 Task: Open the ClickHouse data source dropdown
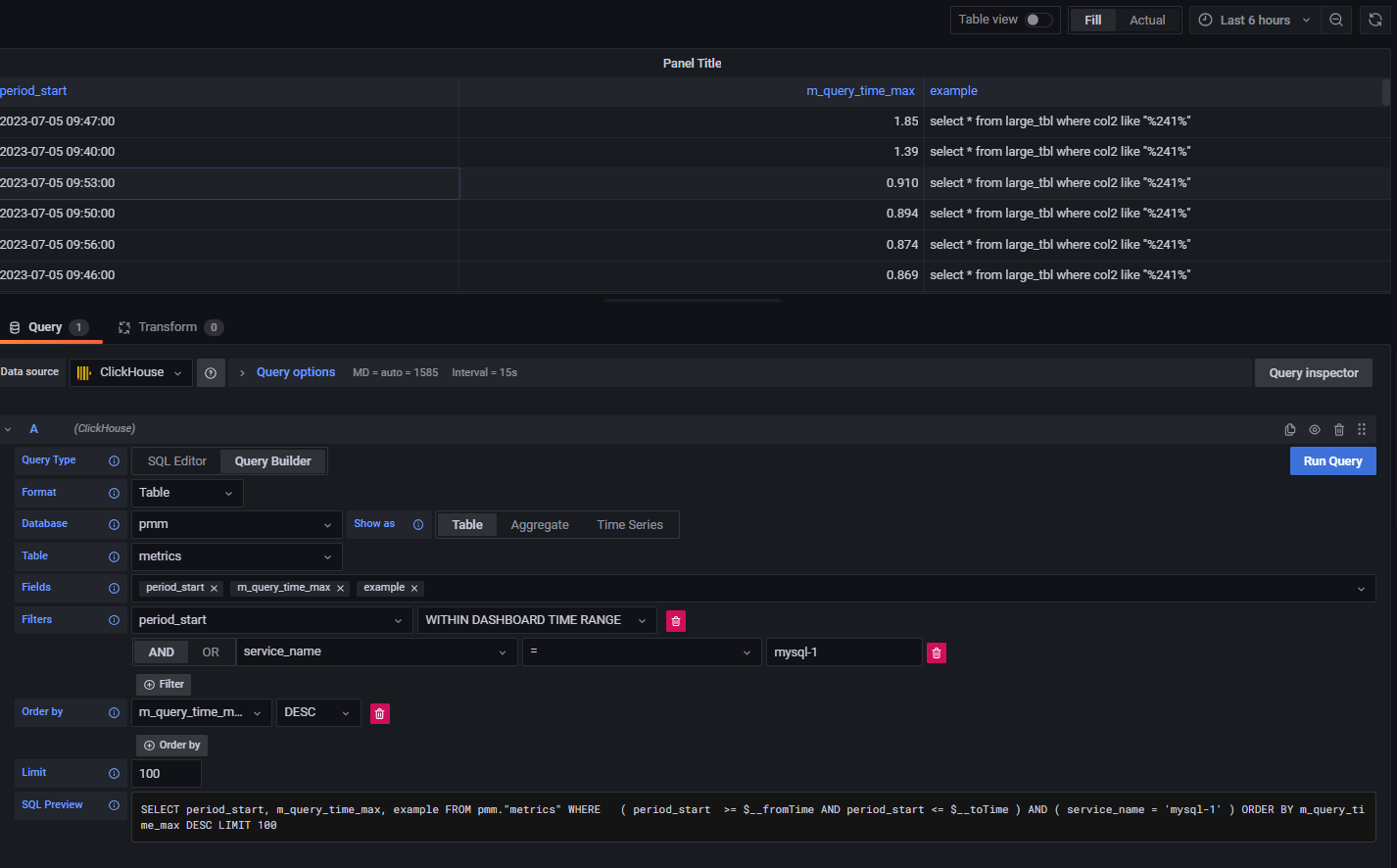point(131,372)
